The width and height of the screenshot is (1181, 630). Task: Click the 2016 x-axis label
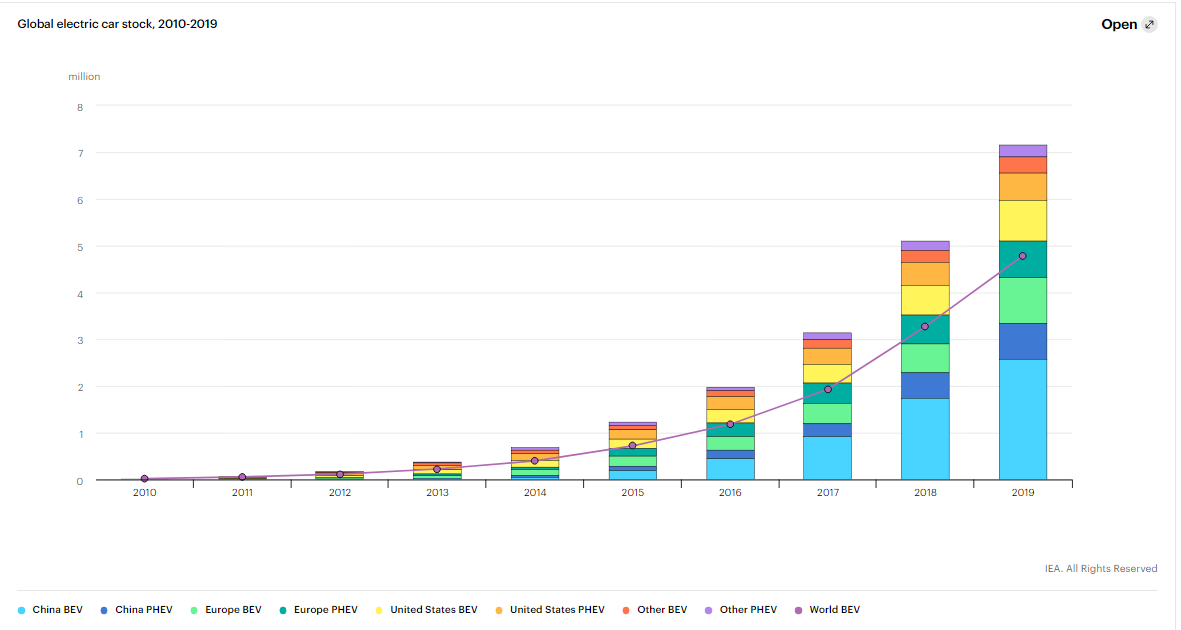tap(730, 493)
